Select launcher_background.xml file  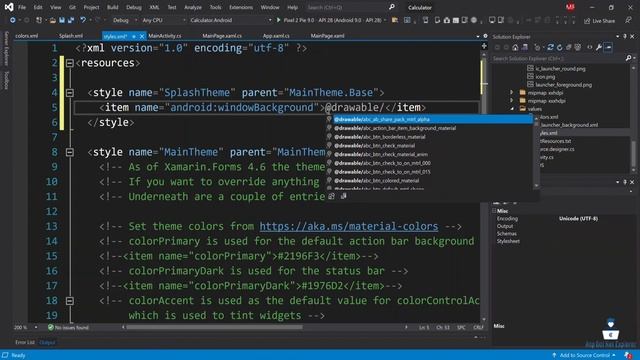(569, 125)
